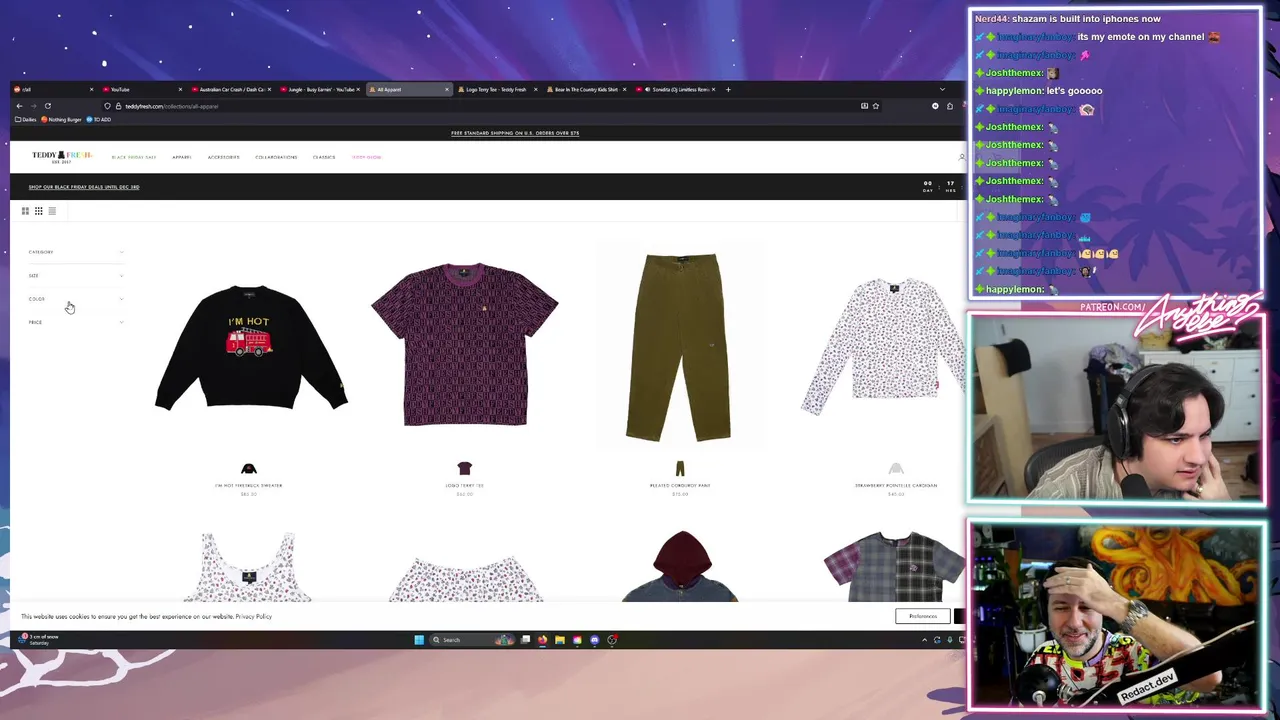
Task: Switch to the Sonidita DJ Limitless Remix tab
Action: click(x=674, y=90)
